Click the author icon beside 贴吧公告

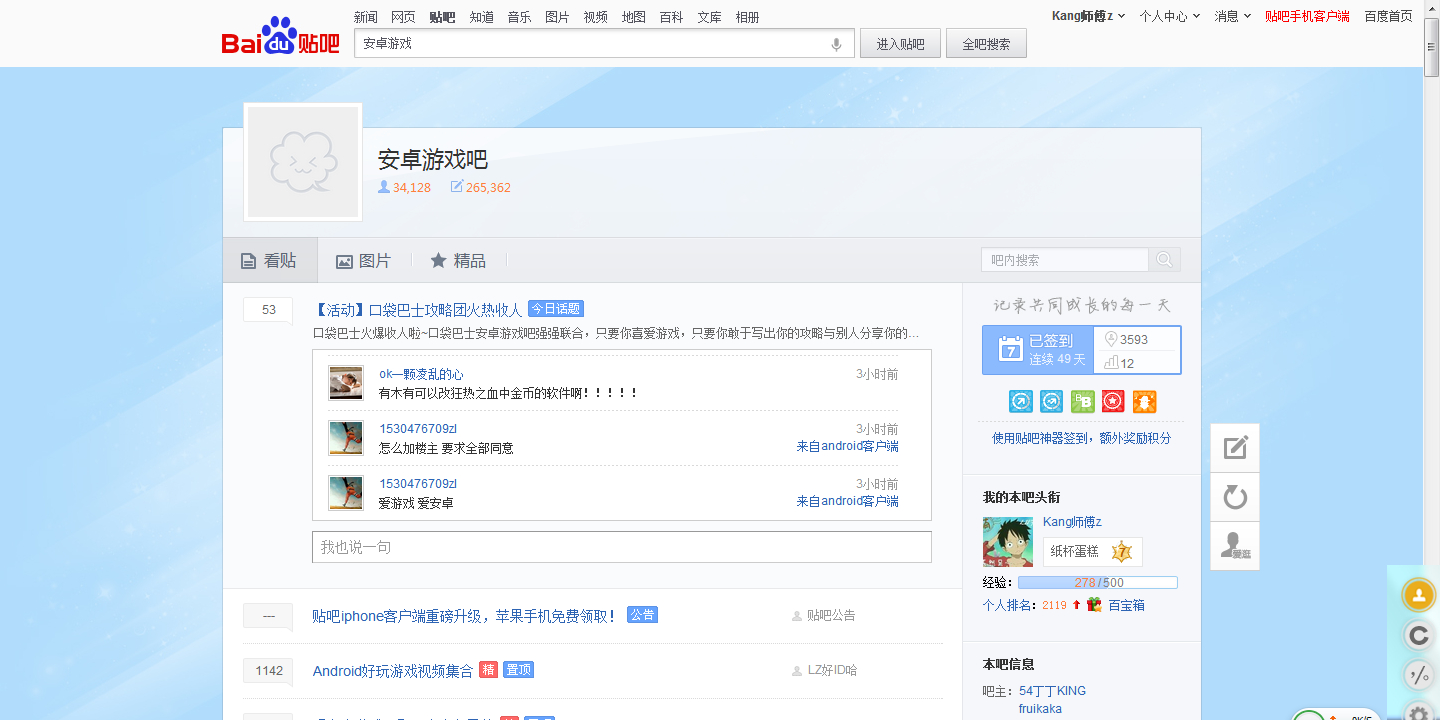(x=797, y=616)
